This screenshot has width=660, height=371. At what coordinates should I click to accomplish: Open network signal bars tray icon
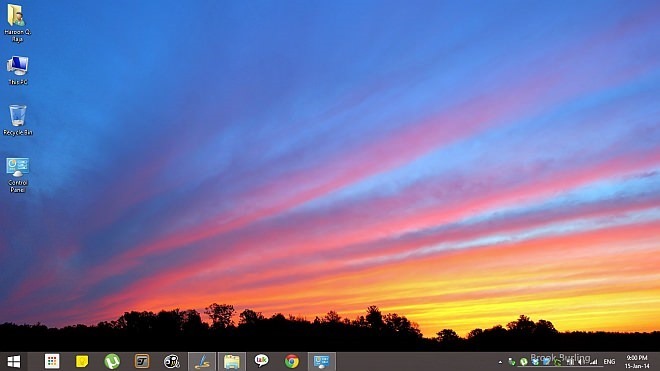(x=593, y=362)
